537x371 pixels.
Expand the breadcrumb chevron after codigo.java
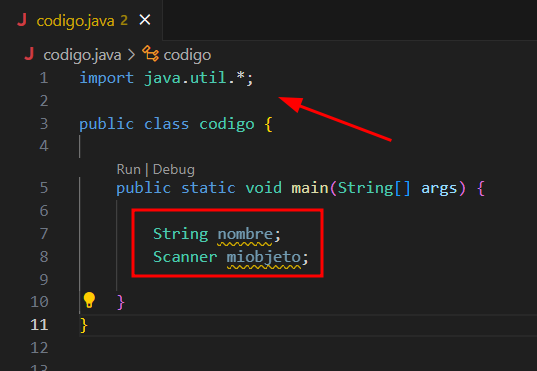[x=131, y=55]
